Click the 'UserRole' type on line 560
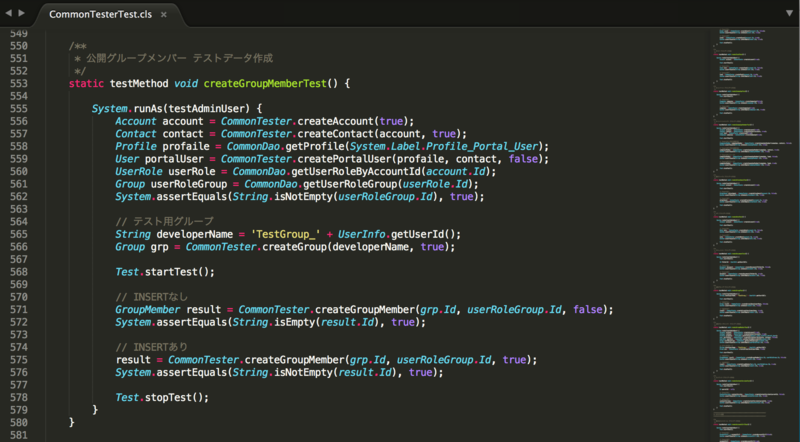Image resolution: width=800 pixels, height=442 pixels. (139, 171)
